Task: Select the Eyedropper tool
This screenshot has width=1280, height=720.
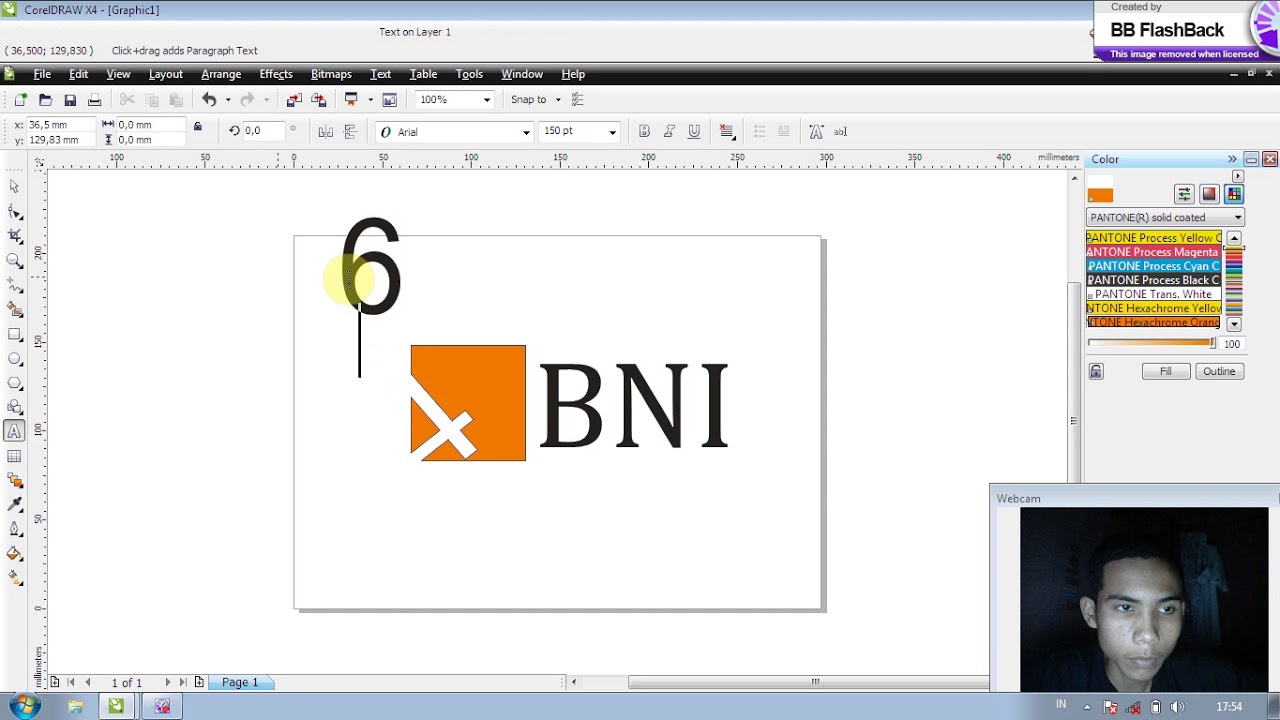Action: coord(14,505)
